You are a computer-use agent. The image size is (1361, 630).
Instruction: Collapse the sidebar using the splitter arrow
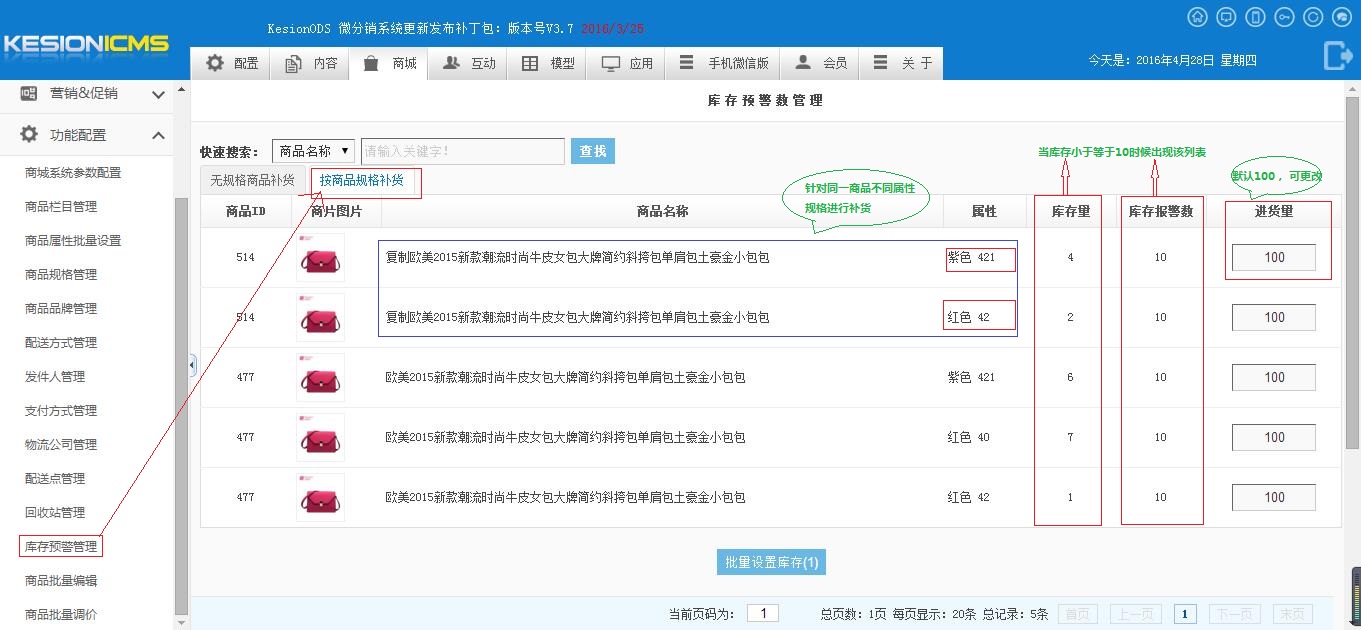click(x=192, y=366)
